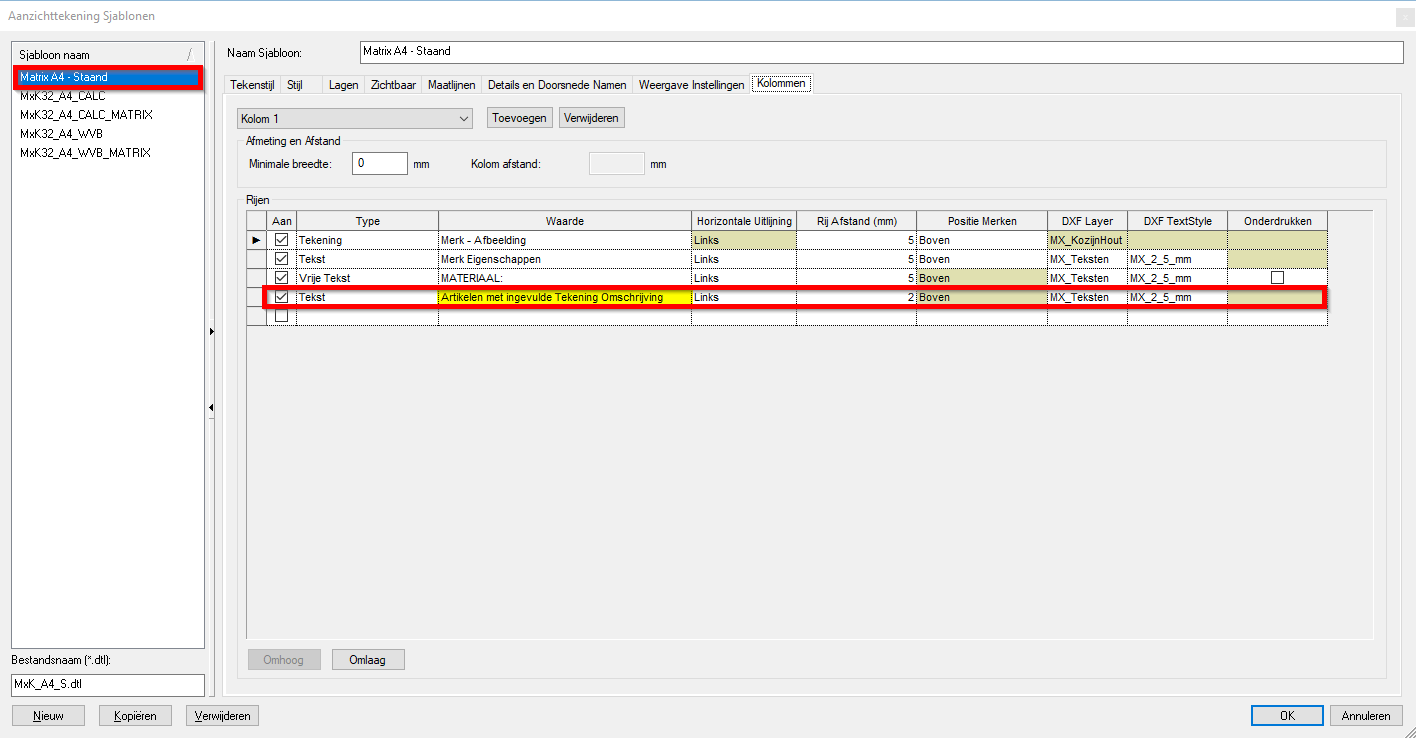The height and width of the screenshot is (738, 1416).
Task: Click the lower splitter collapse arrow
Action: coord(211,407)
